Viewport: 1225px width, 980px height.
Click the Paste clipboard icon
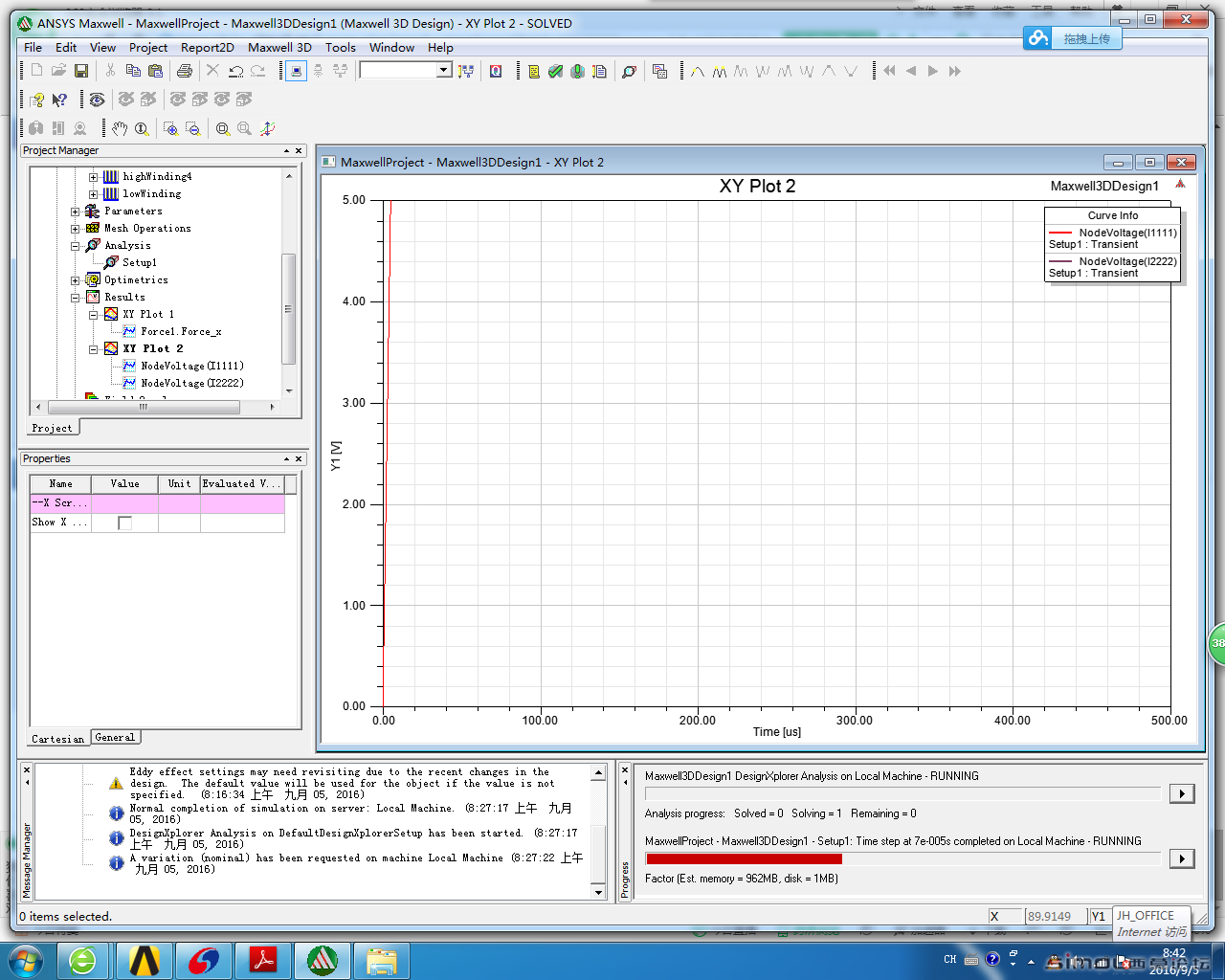(155, 71)
